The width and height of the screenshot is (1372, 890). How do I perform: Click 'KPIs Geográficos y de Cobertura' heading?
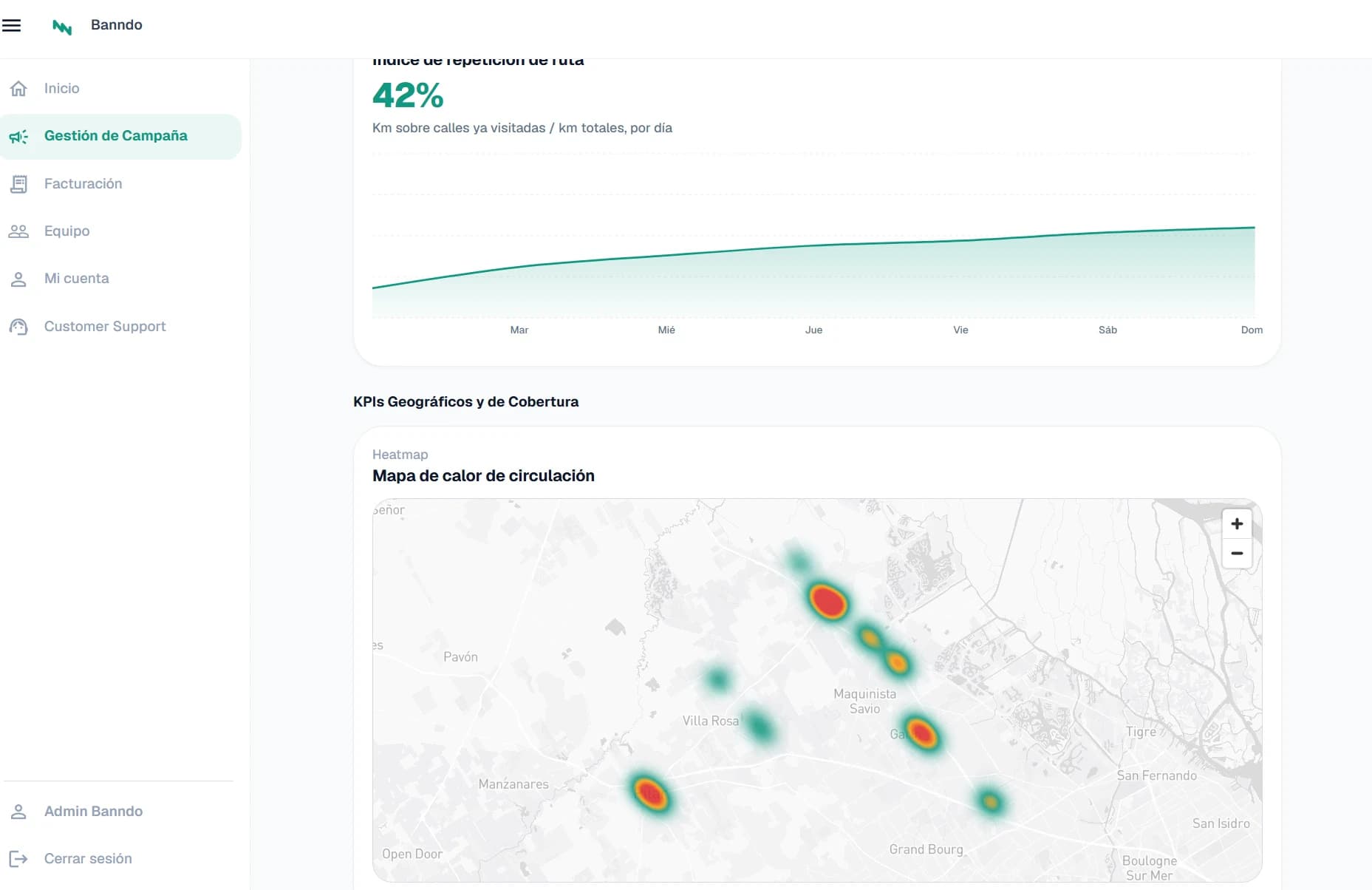click(x=465, y=402)
